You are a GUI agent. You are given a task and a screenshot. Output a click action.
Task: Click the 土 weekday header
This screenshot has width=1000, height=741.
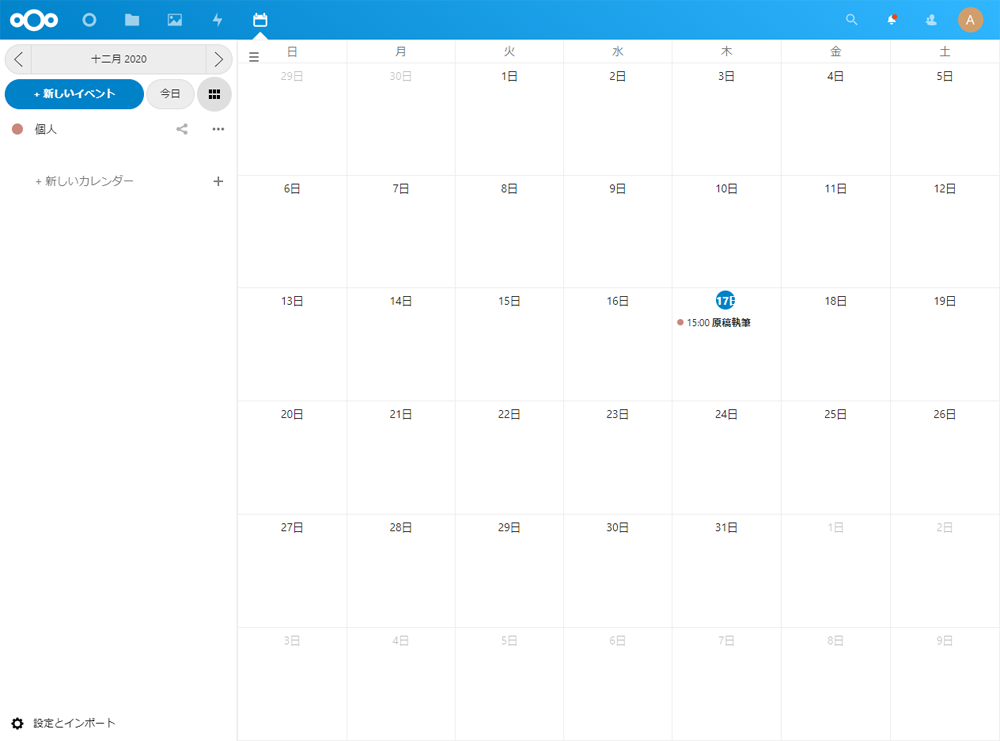coord(945,52)
